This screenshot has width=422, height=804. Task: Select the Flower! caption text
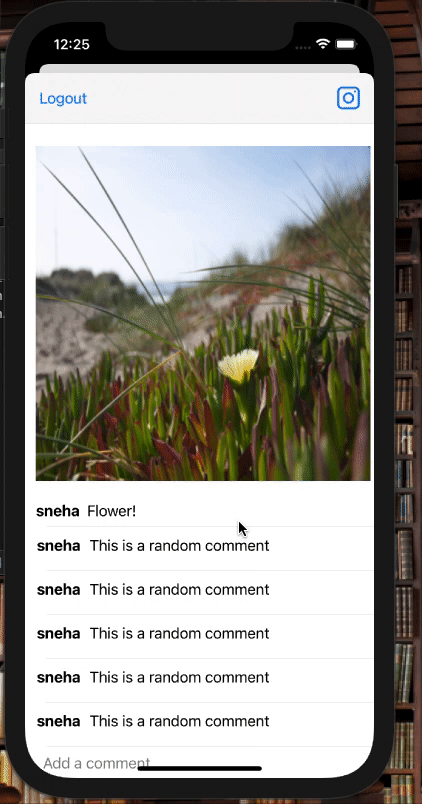tap(111, 511)
